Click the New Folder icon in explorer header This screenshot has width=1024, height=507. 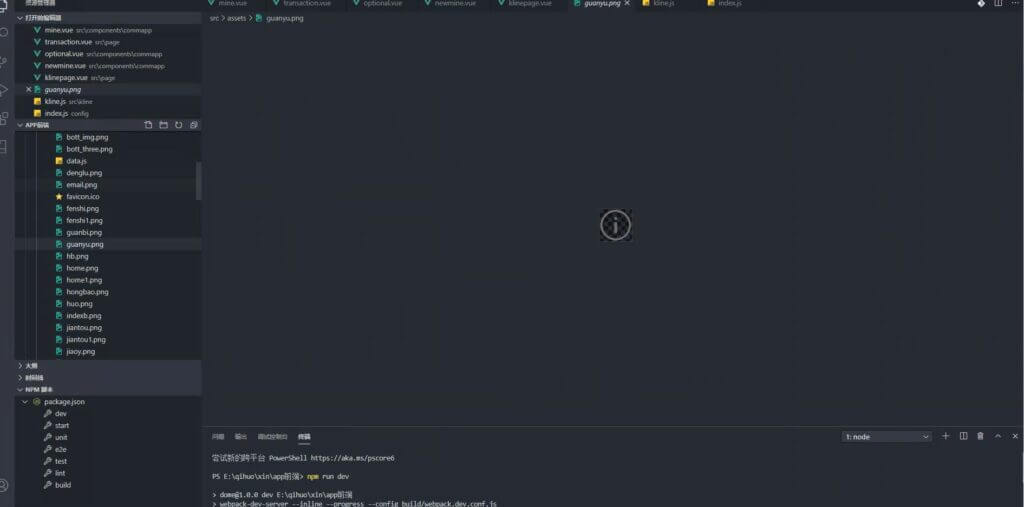point(164,125)
